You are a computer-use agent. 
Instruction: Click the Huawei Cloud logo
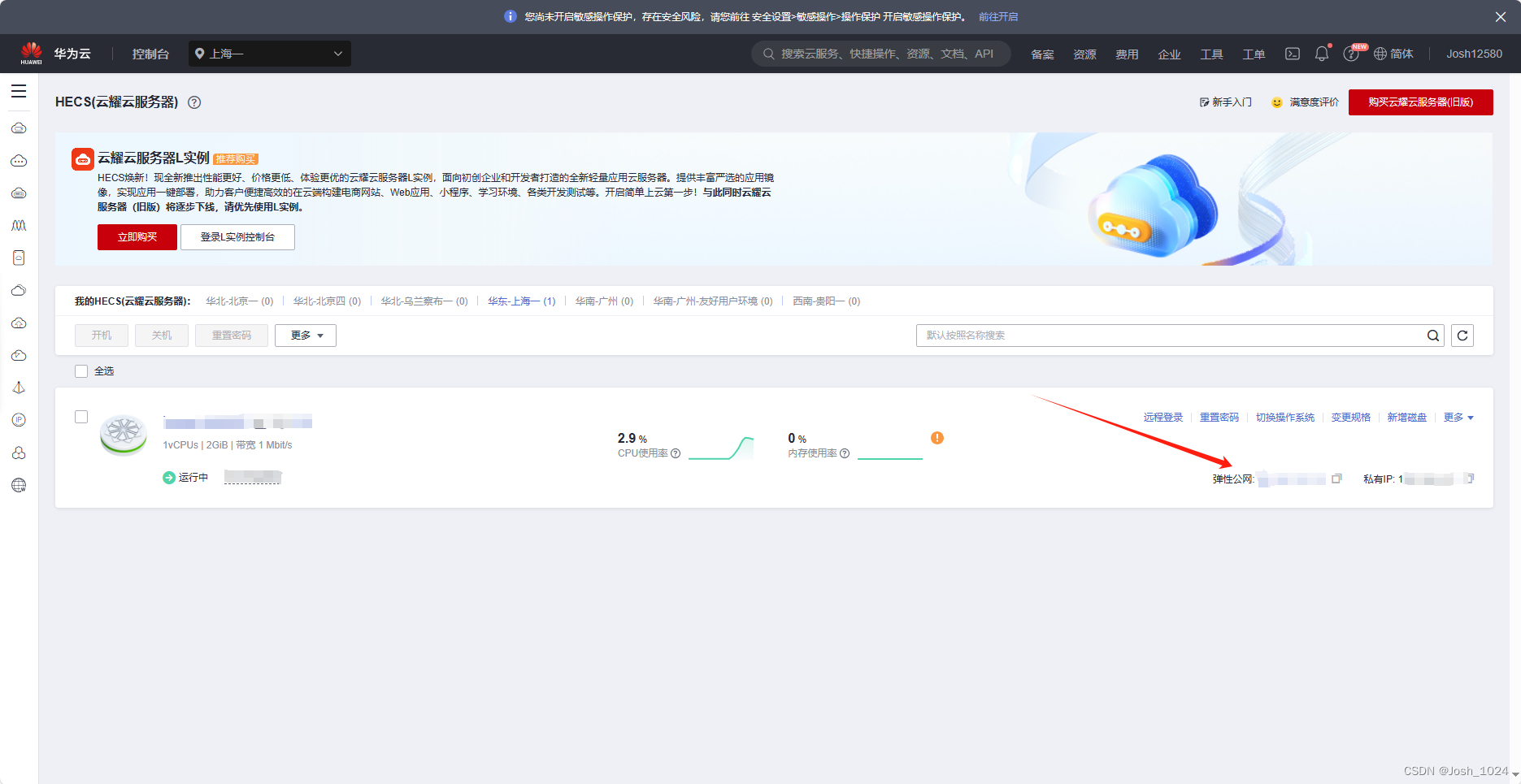32,54
